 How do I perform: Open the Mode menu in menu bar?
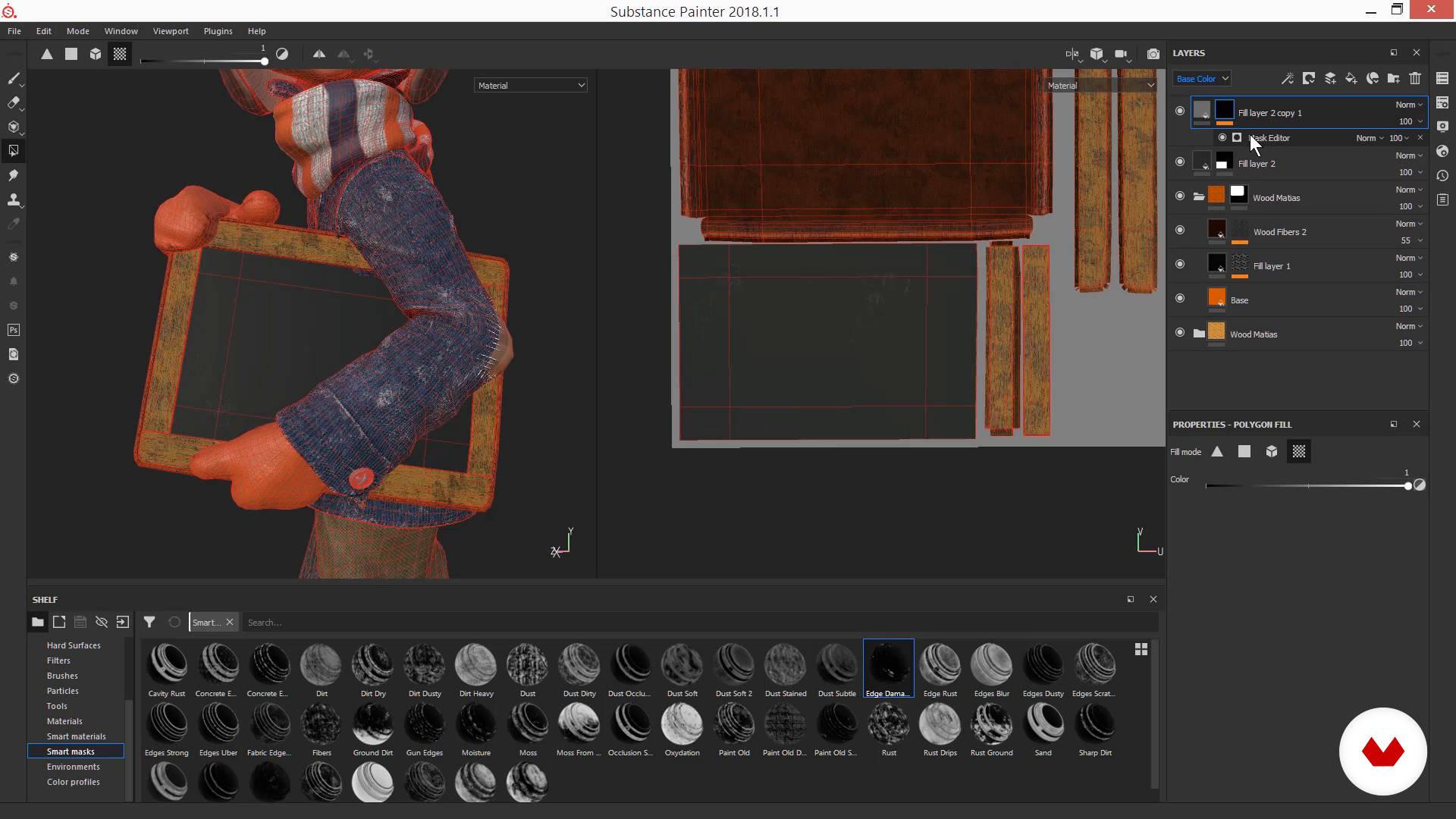point(78,31)
